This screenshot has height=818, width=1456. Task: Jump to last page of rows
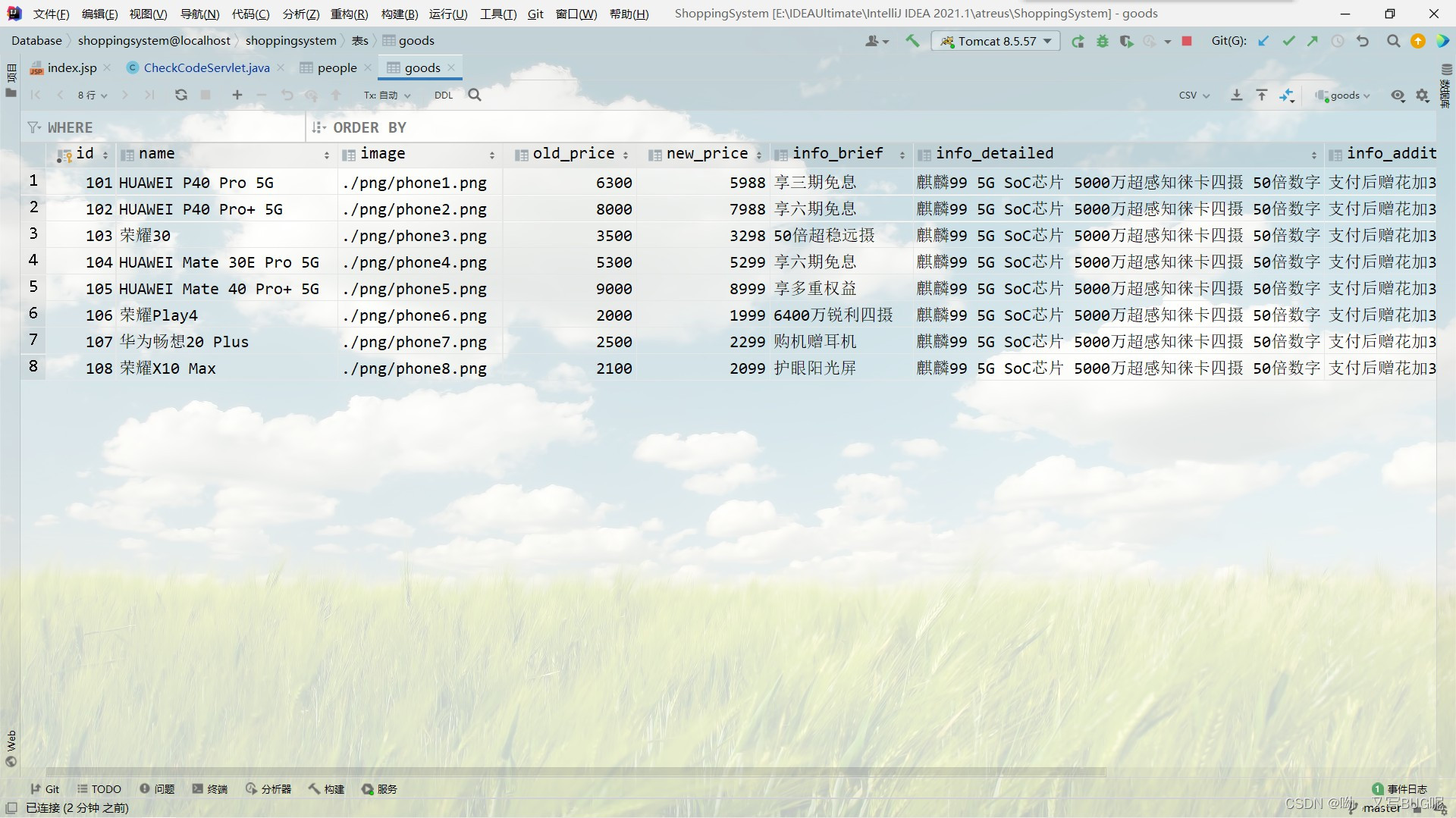pos(149,95)
